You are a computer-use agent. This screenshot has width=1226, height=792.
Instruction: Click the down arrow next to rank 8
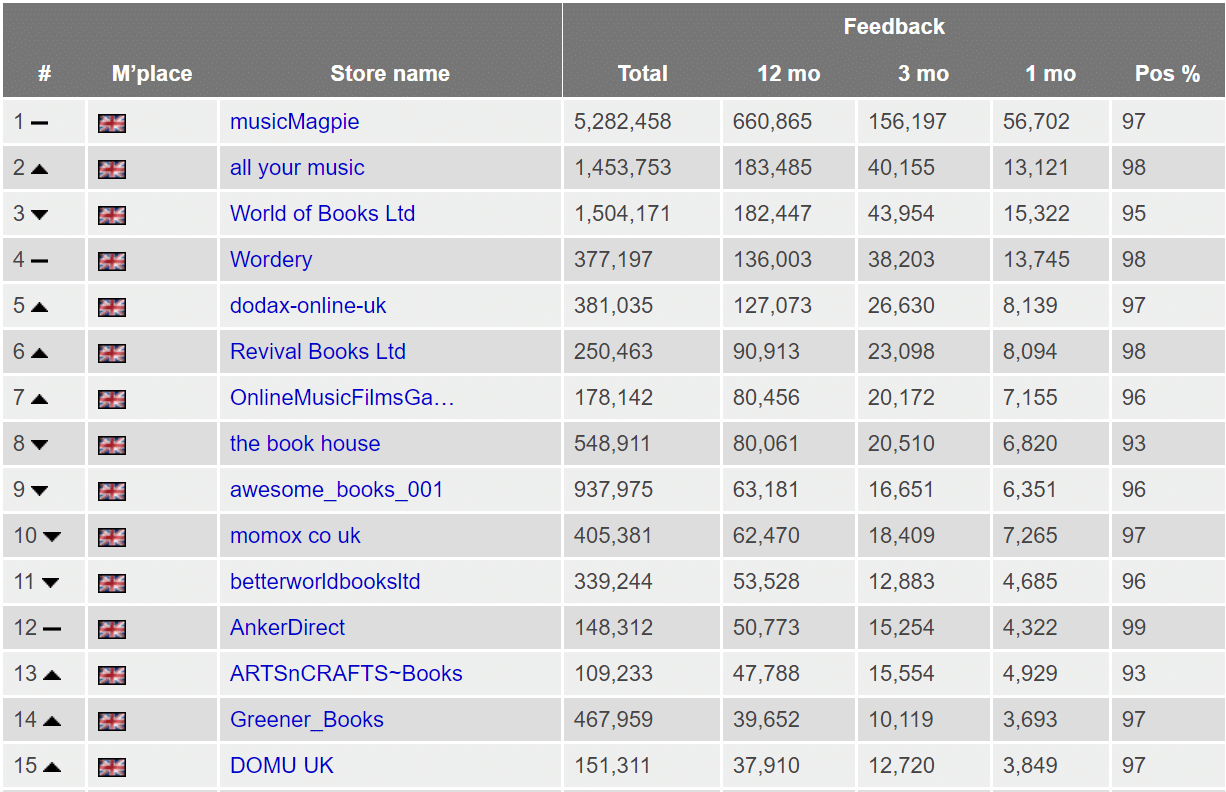[39, 445]
